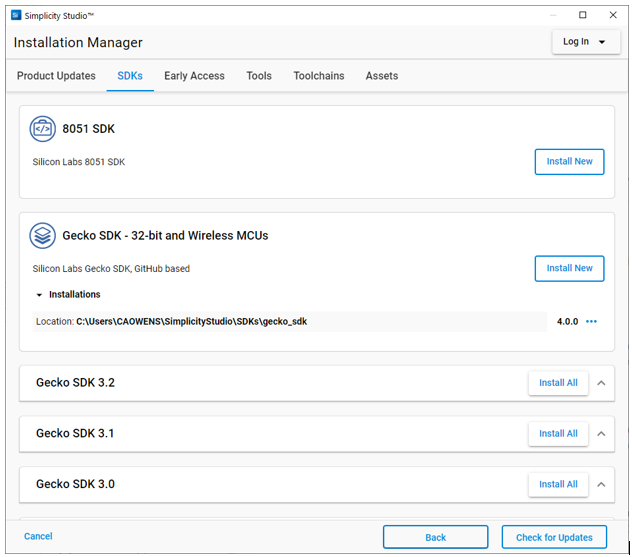Click the Back button

[435, 537]
